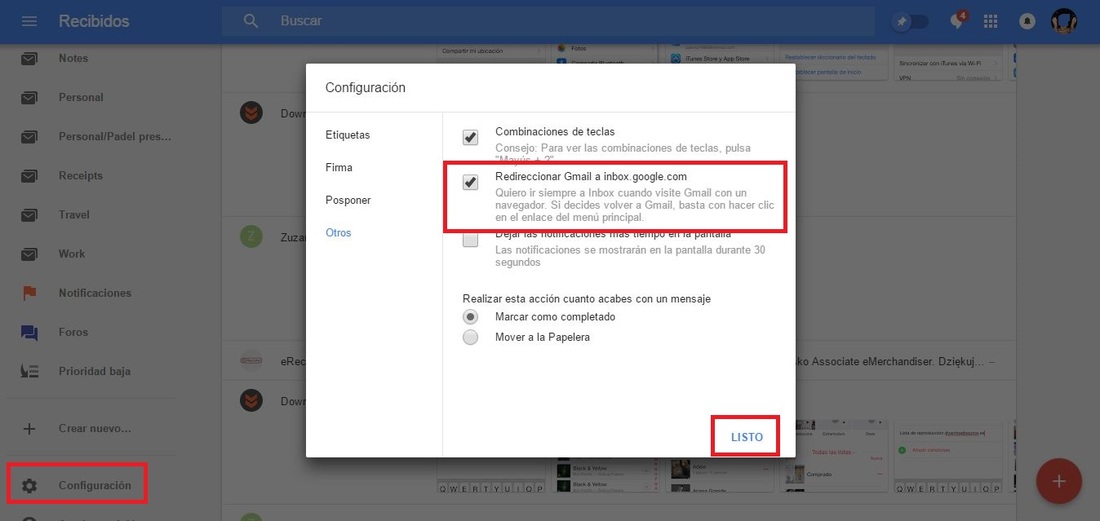The width and height of the screenshot is (1100, 521).
Task: Select the Posponer settings tab
Action: (x=348, y=201)
